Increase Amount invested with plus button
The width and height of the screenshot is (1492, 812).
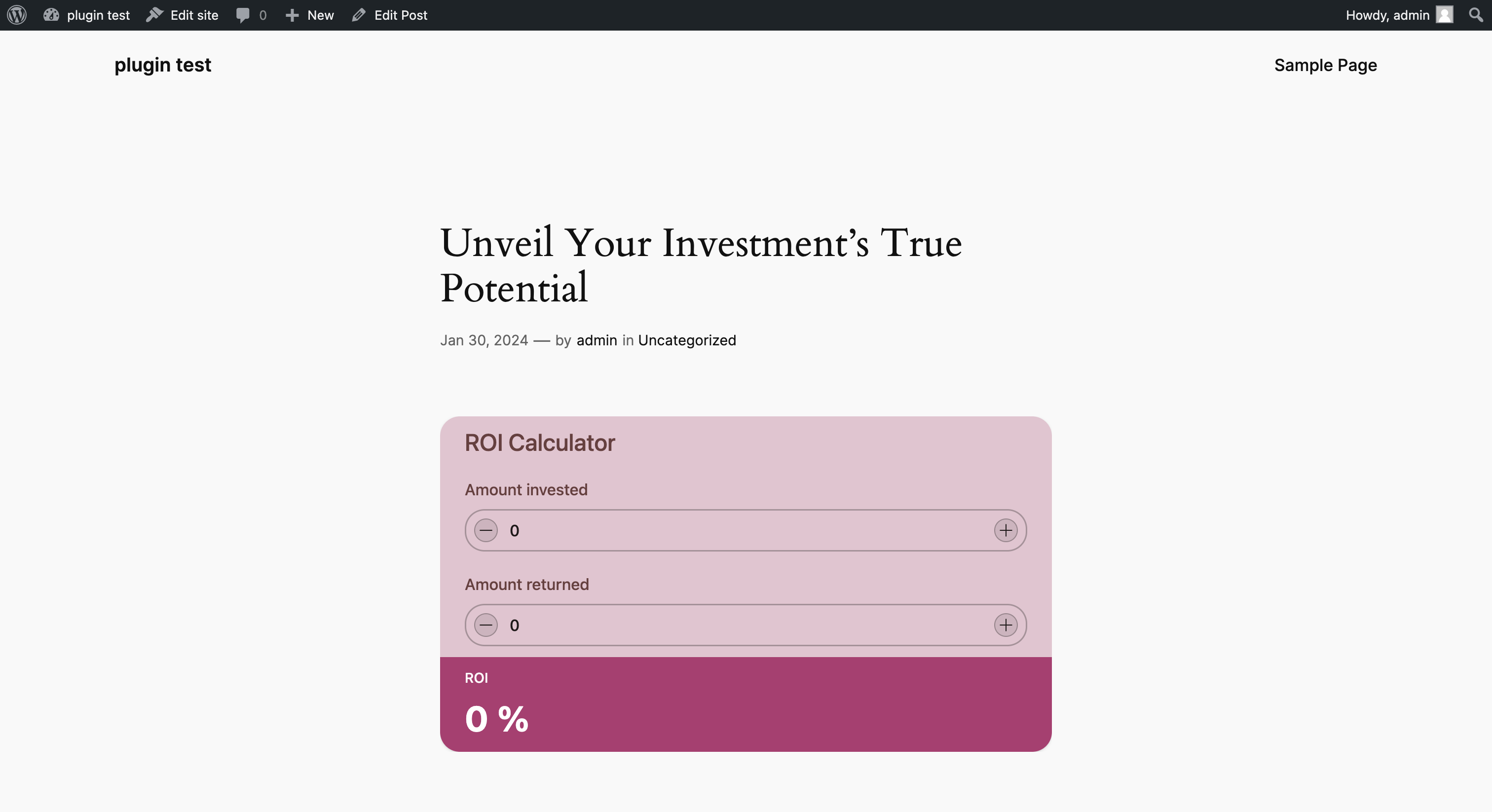(x=1006, y=530)
